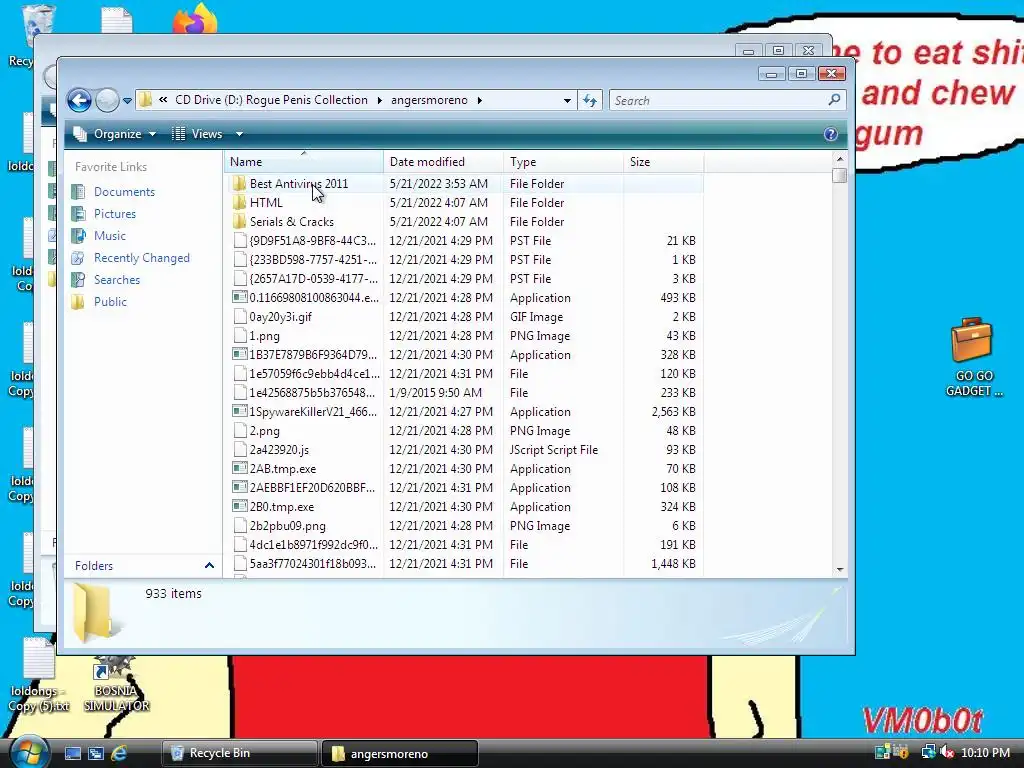Select the 2B0.tmp.exe application icon
This screenshot has width=1024, height=768.
pos(240,506)
